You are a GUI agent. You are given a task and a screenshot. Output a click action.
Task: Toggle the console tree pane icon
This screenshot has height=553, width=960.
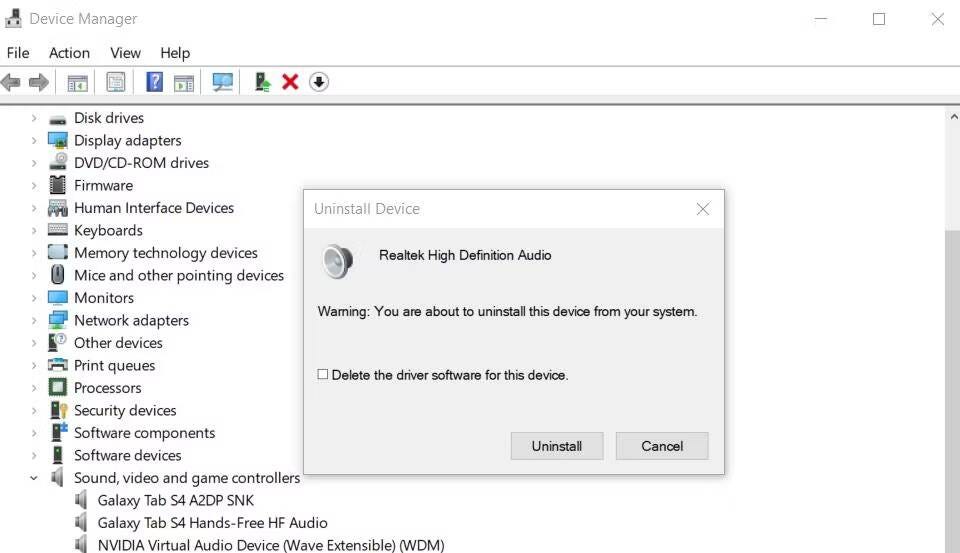coord(78,82)
